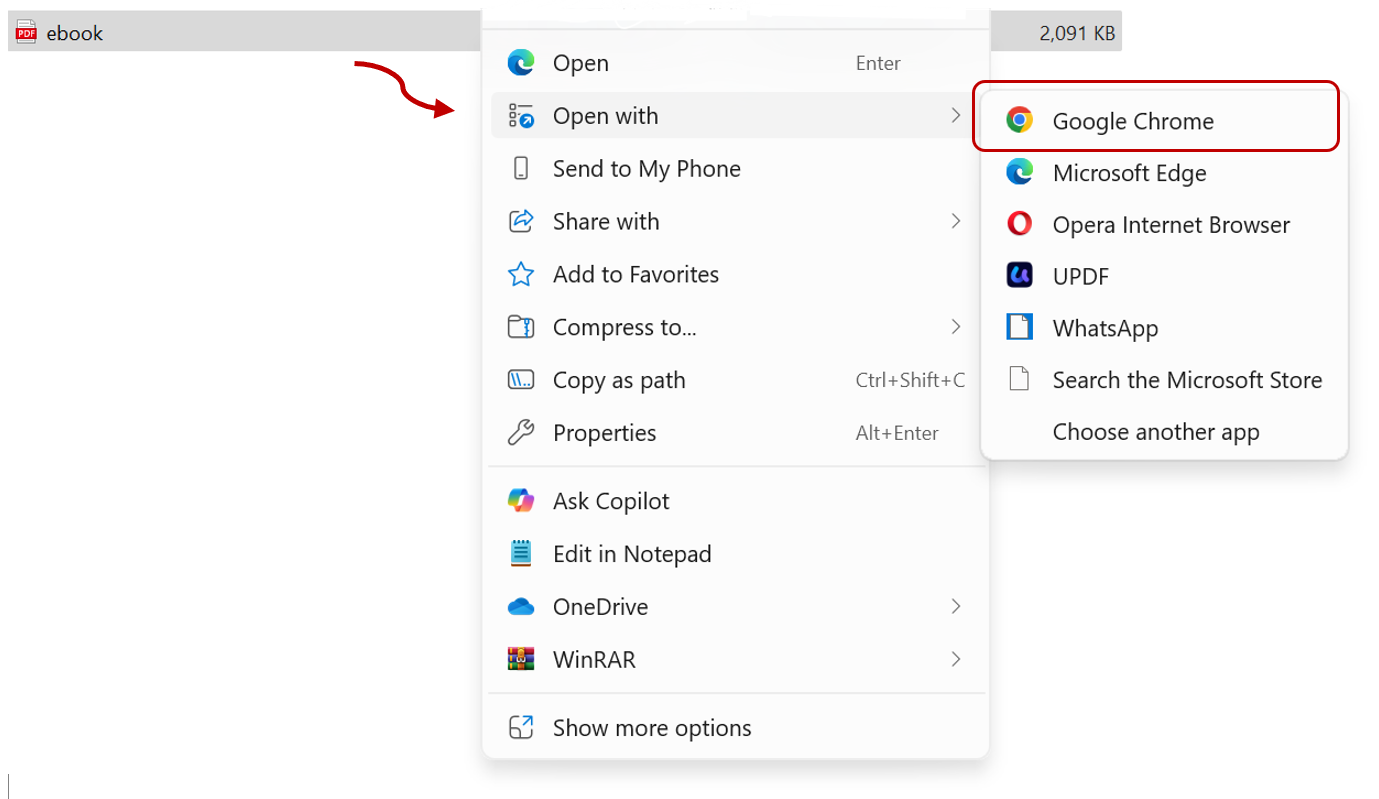Select the ebook file name
The height and width of the screenshot is (799, 1379).
click(x=75, y=33)
